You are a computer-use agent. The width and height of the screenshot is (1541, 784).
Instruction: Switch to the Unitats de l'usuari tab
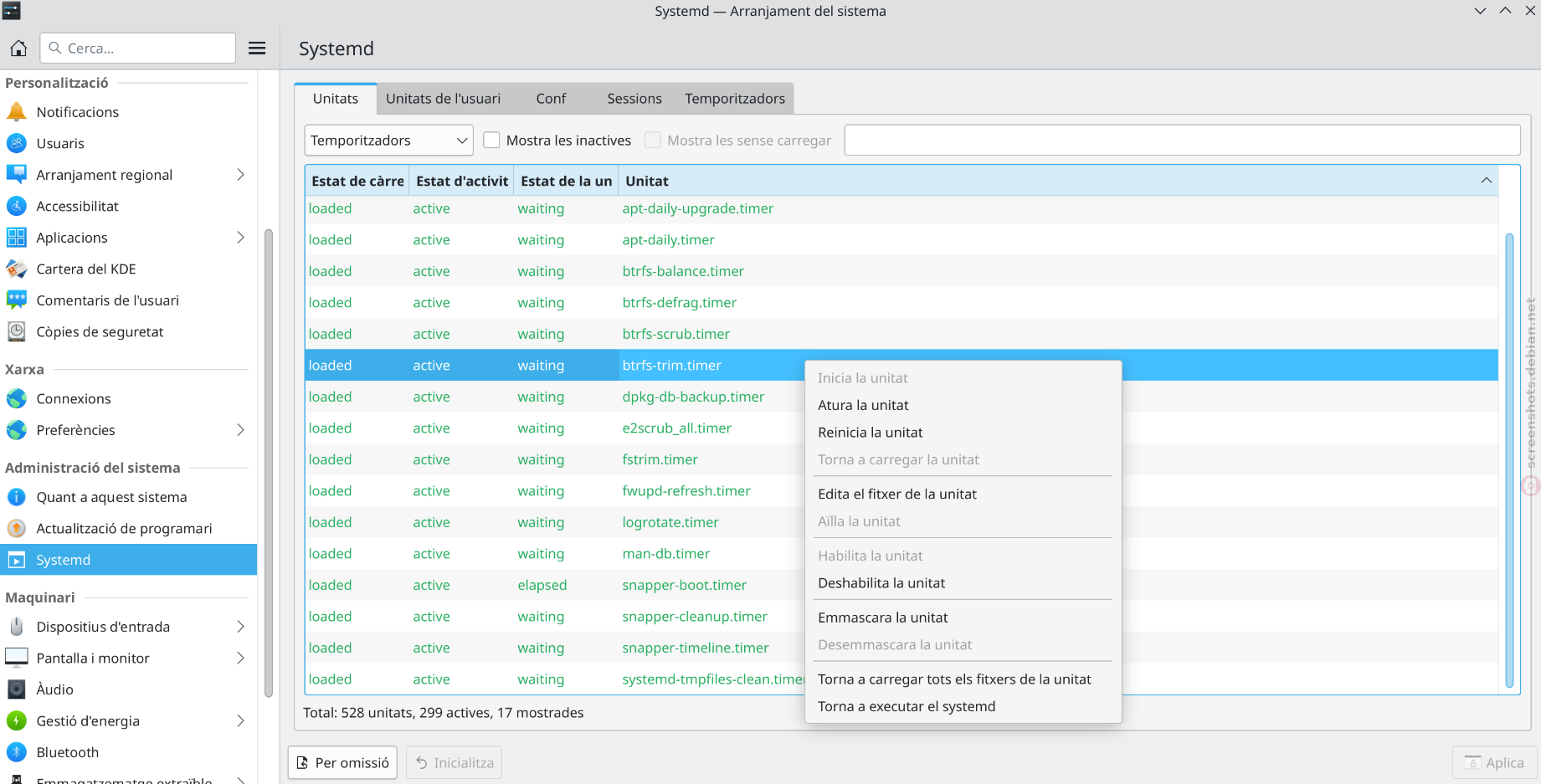pos(443,98)
